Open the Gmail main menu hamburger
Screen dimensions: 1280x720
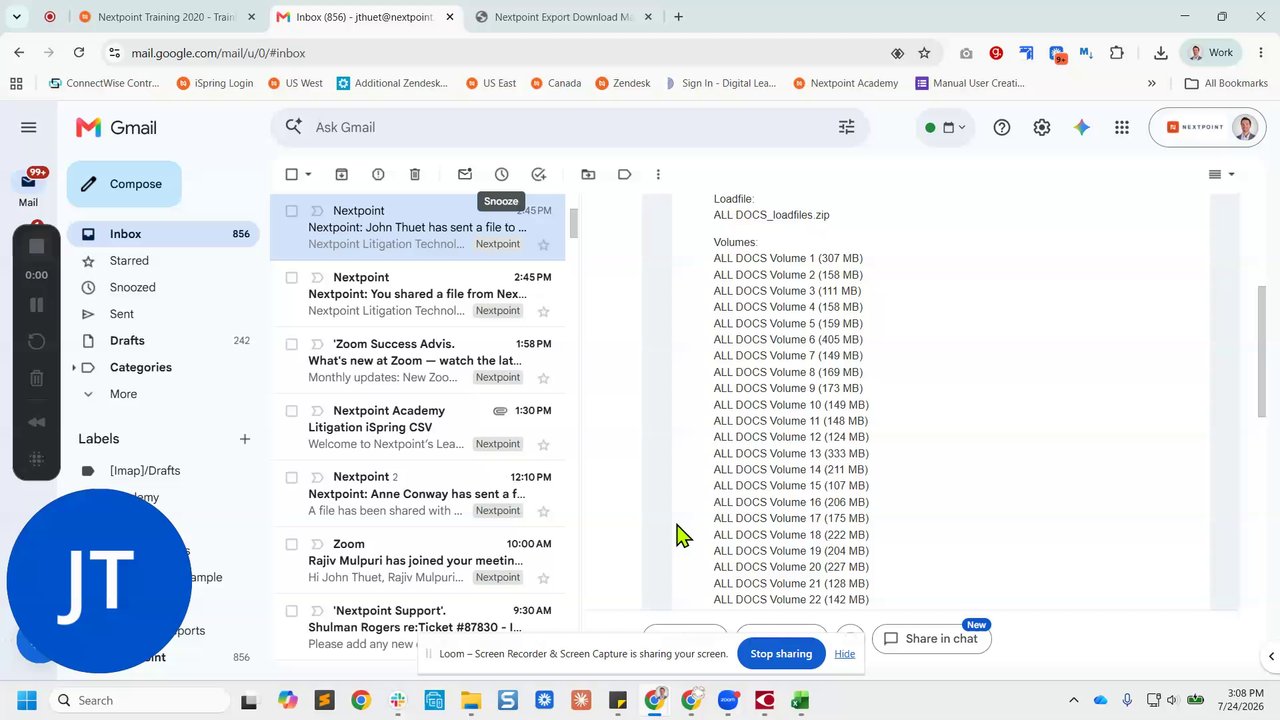coord(28,127)
